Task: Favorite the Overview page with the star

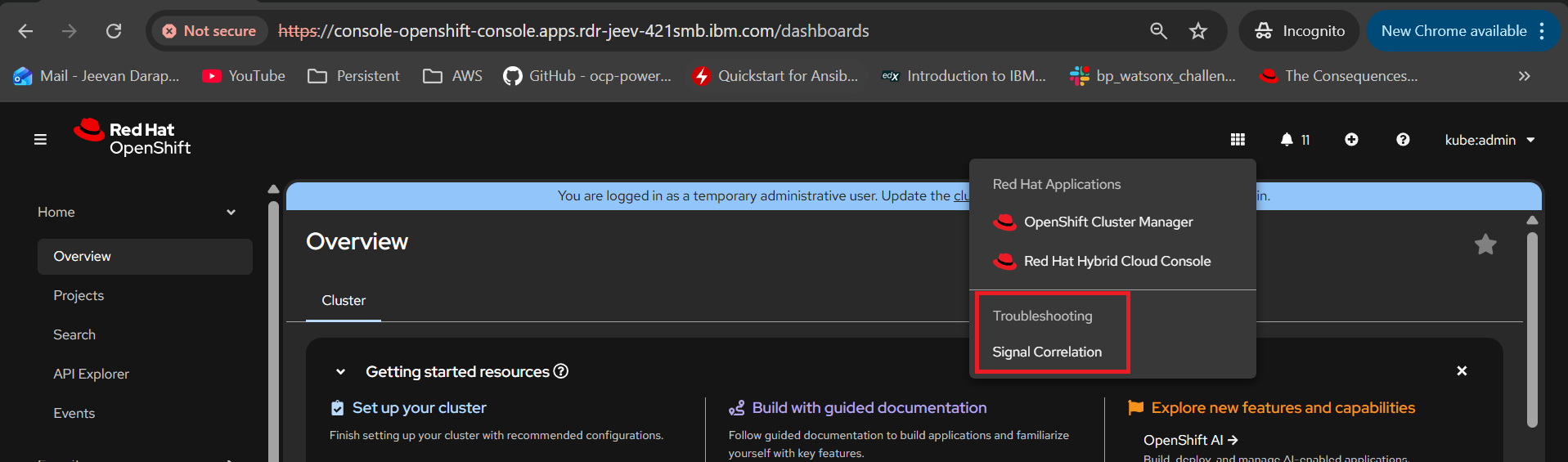Action: pyautogui.click(x=1485, y=244)
